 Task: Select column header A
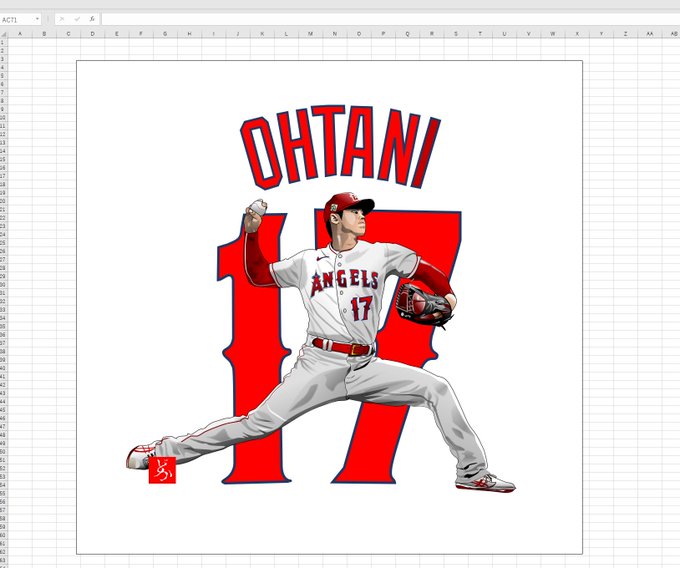tap(20, 34)
